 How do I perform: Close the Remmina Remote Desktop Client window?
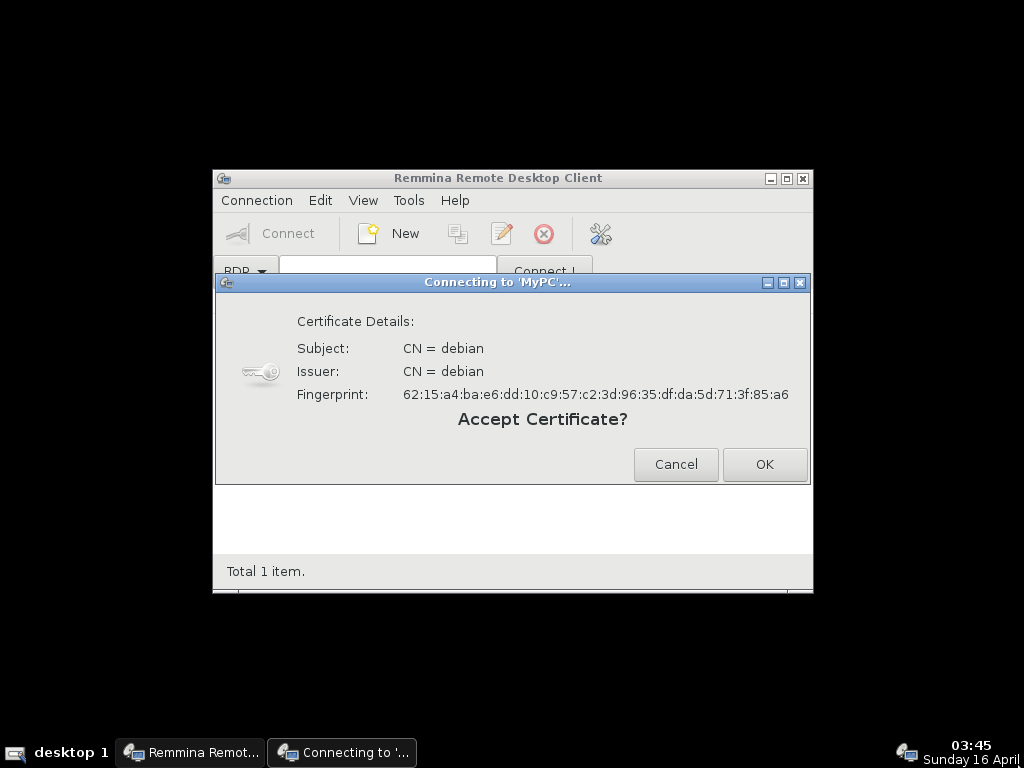click(x=803, y=179)
